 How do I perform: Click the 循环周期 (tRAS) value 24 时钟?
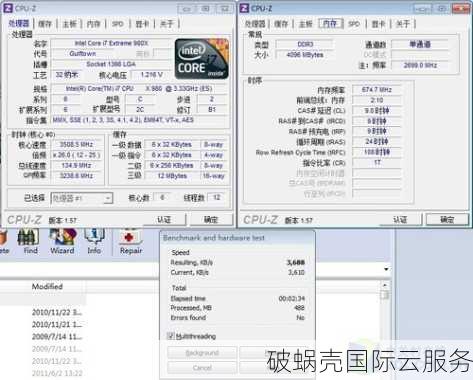point(377,142)
